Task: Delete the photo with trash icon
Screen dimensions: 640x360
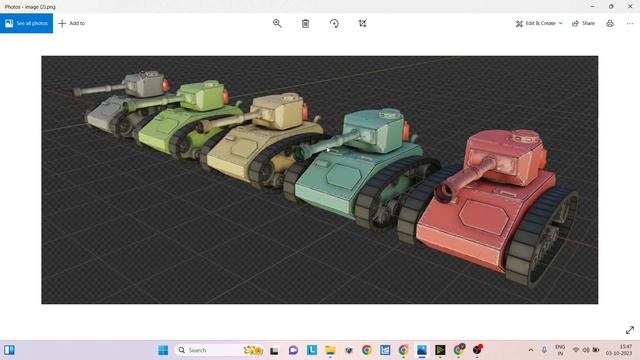Action: (x=305, y=23)
